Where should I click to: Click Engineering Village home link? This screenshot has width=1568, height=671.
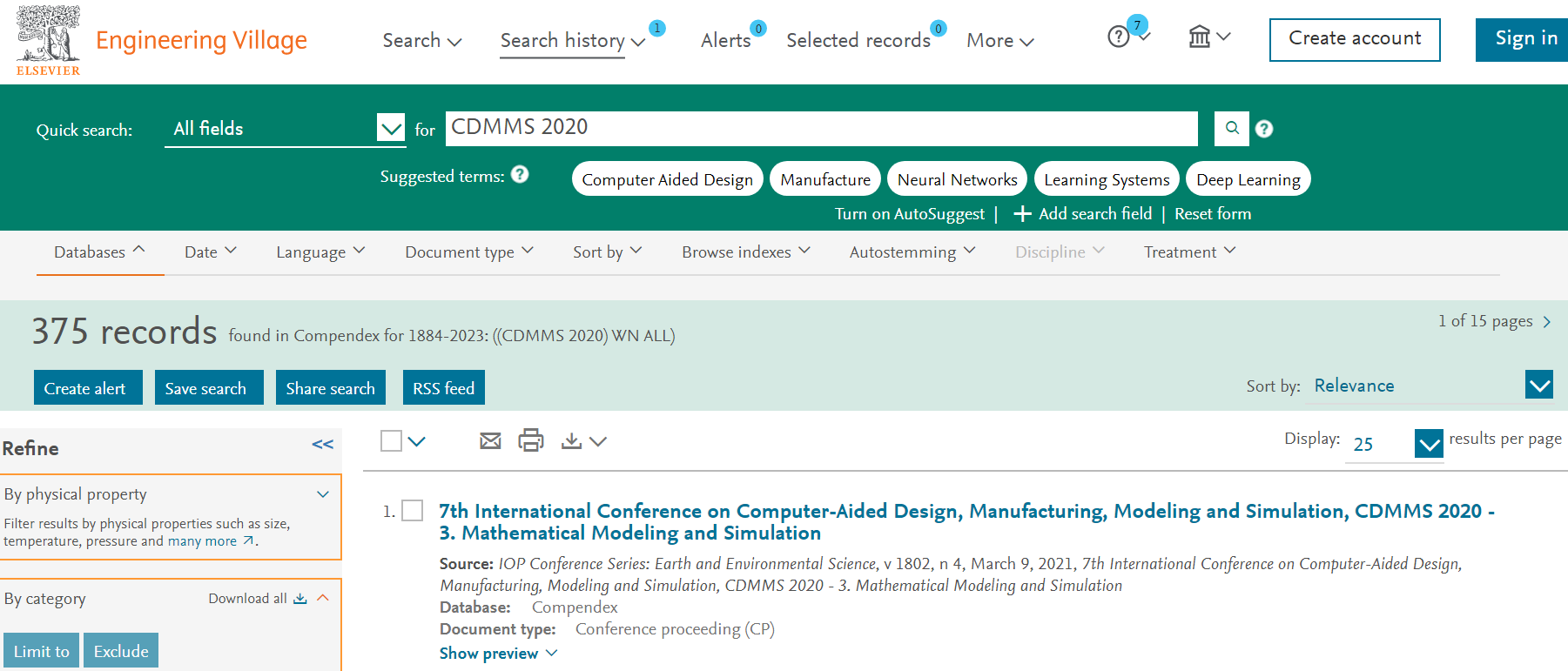coord(201,40)
